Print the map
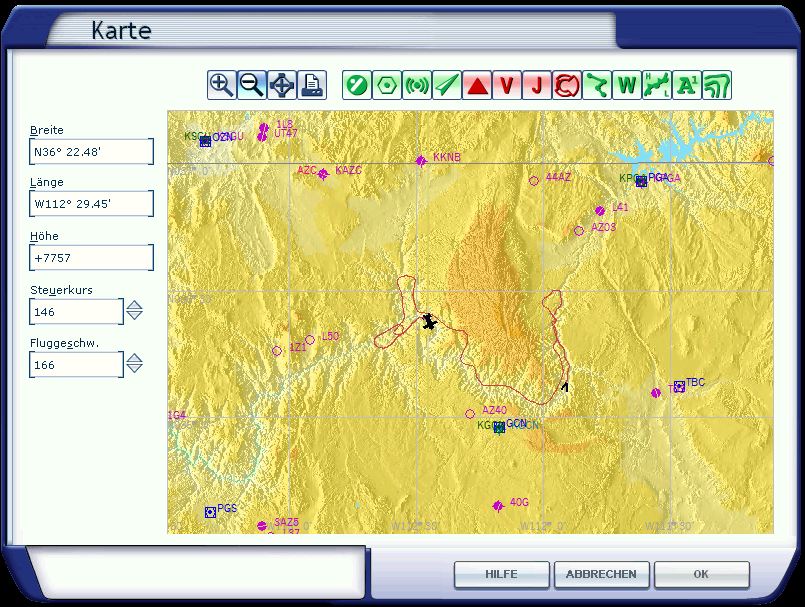Viewport: 805px width, 607px height. click(x=312, y=85)
